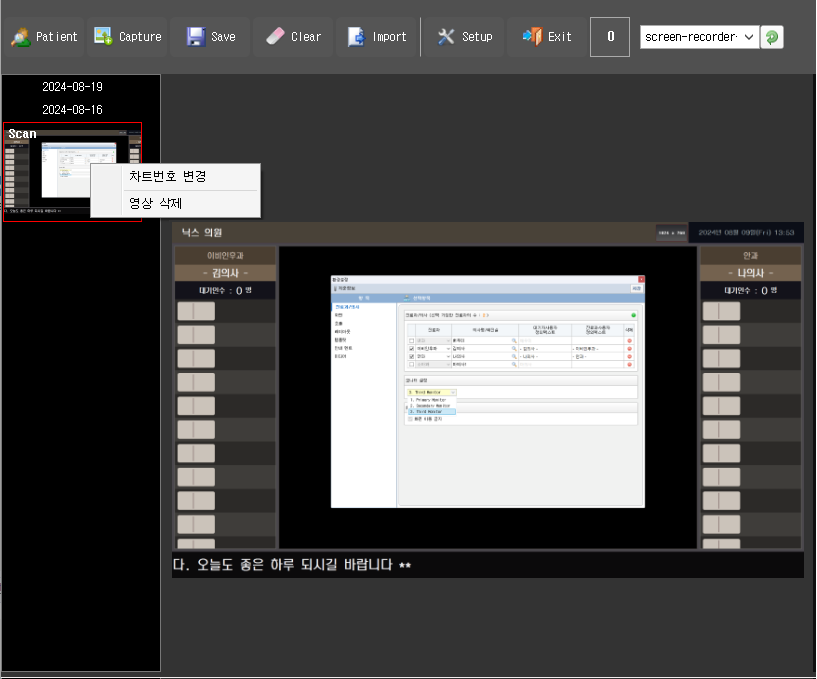Click the Clear eraser button
This screenshot has height=679, width=817.
click(x=293, y=37)
